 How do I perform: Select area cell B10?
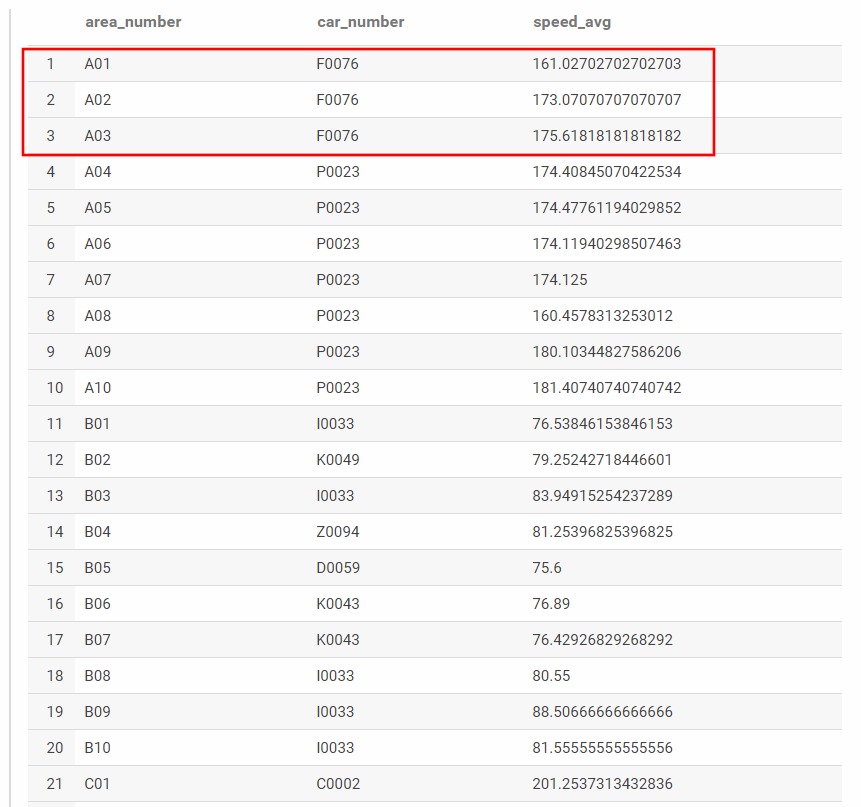coord(98,748)
